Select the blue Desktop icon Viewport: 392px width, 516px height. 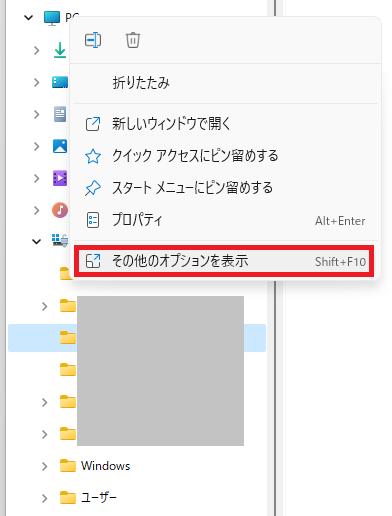pyautogui.click(x=60, y=82)
